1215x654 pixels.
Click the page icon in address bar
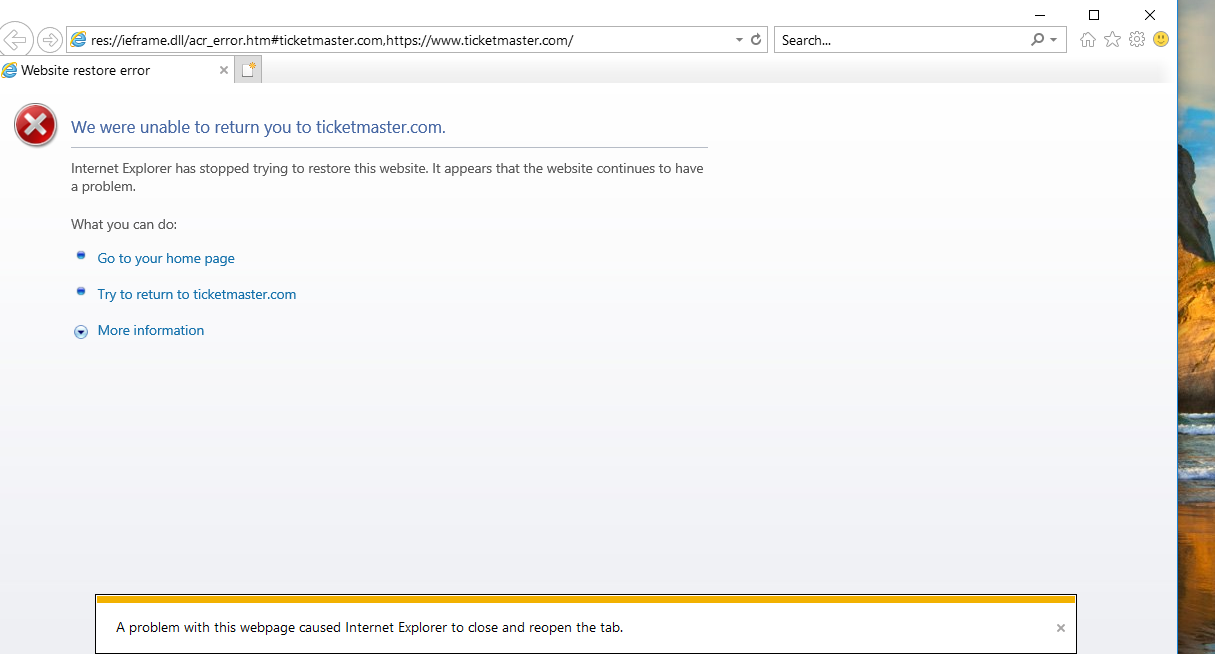coord(79,40)
